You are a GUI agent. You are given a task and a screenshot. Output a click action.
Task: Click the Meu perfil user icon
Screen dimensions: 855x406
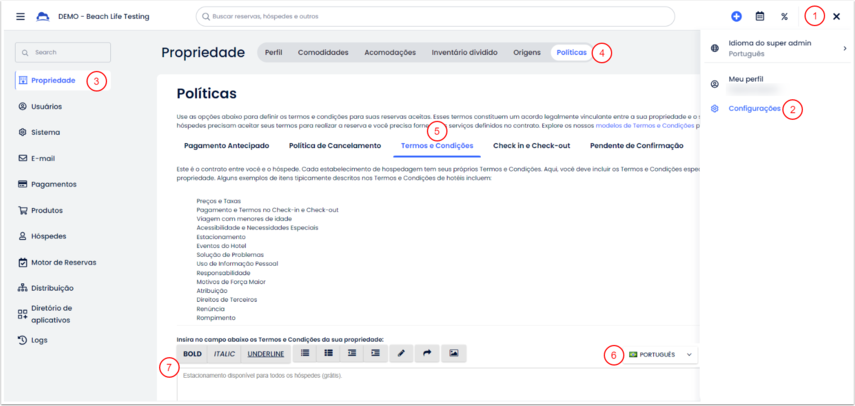coord(715,84)
